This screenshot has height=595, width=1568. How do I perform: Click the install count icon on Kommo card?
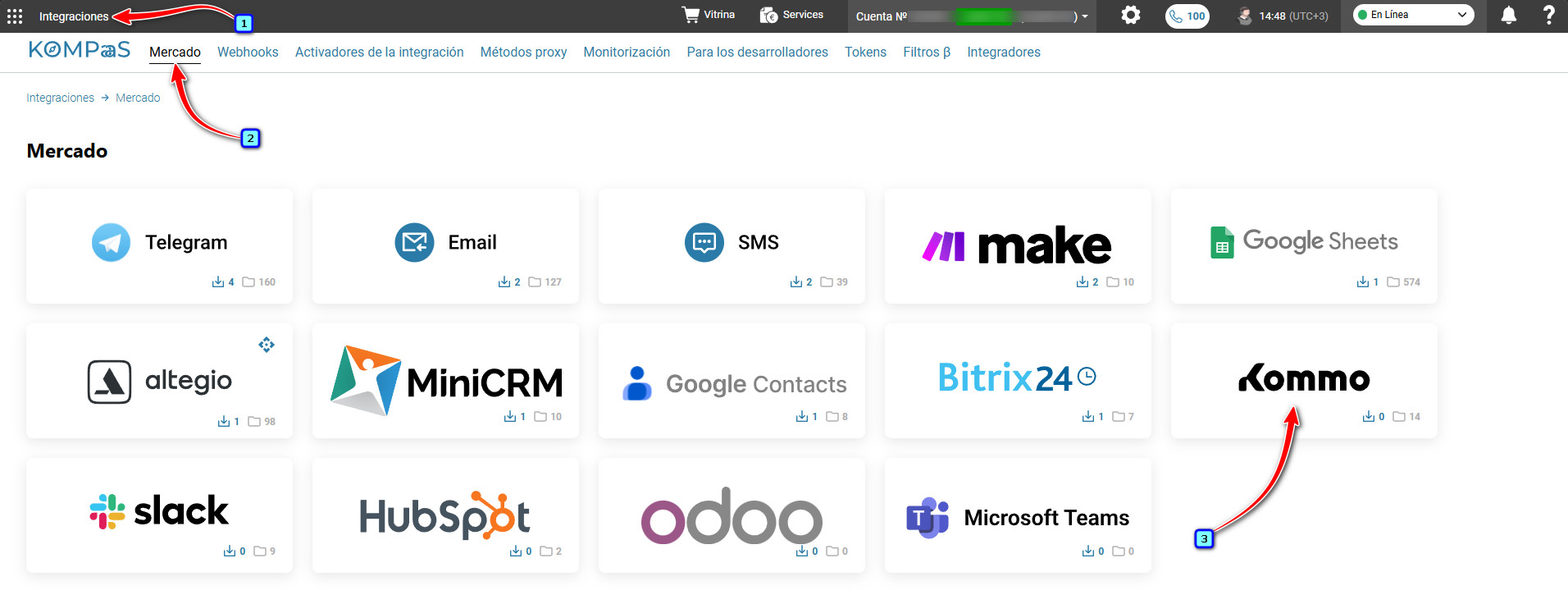[x=1369, y=417]
